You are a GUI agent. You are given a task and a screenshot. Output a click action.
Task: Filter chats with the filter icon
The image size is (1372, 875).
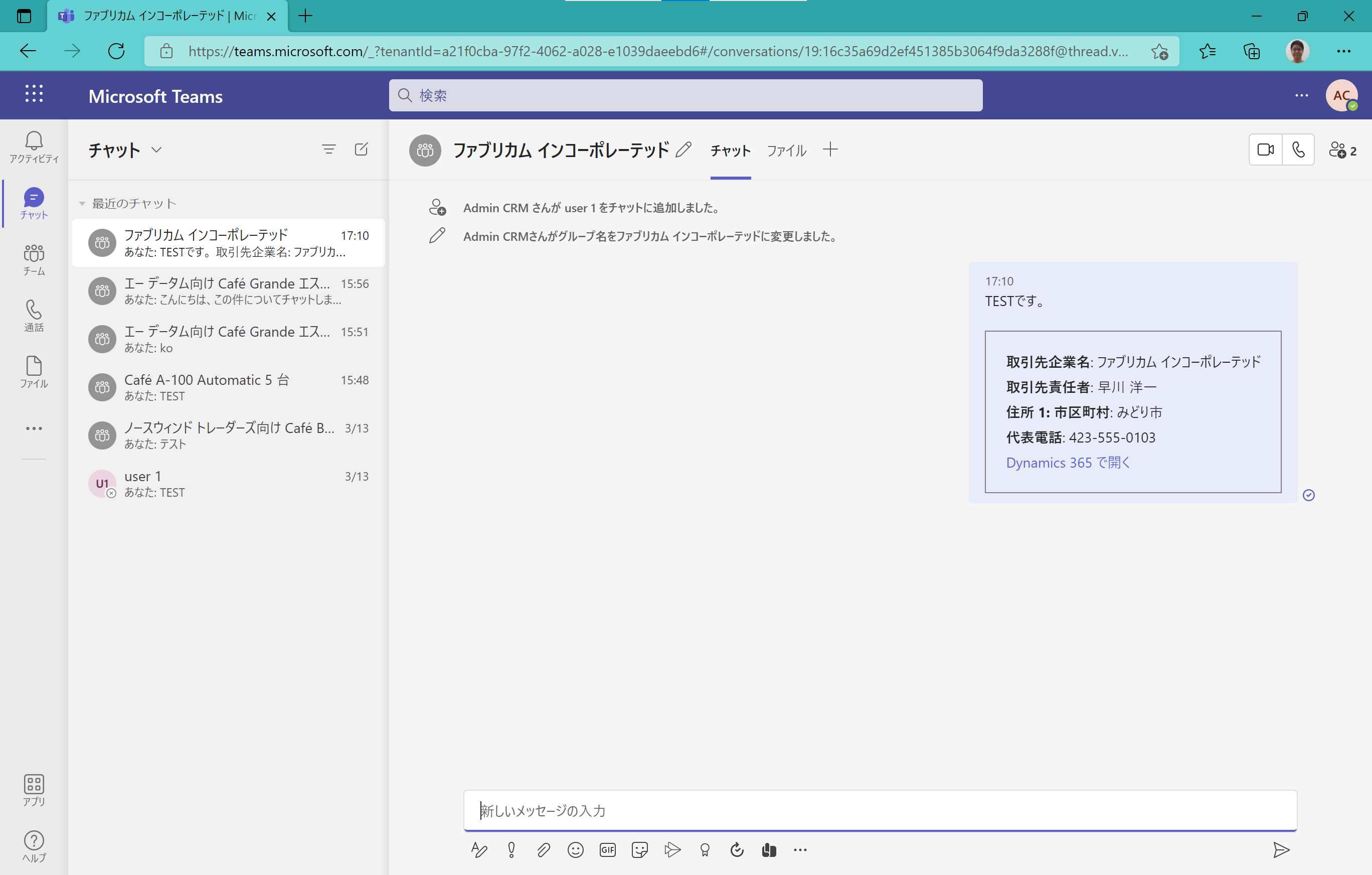click(329, 150)
